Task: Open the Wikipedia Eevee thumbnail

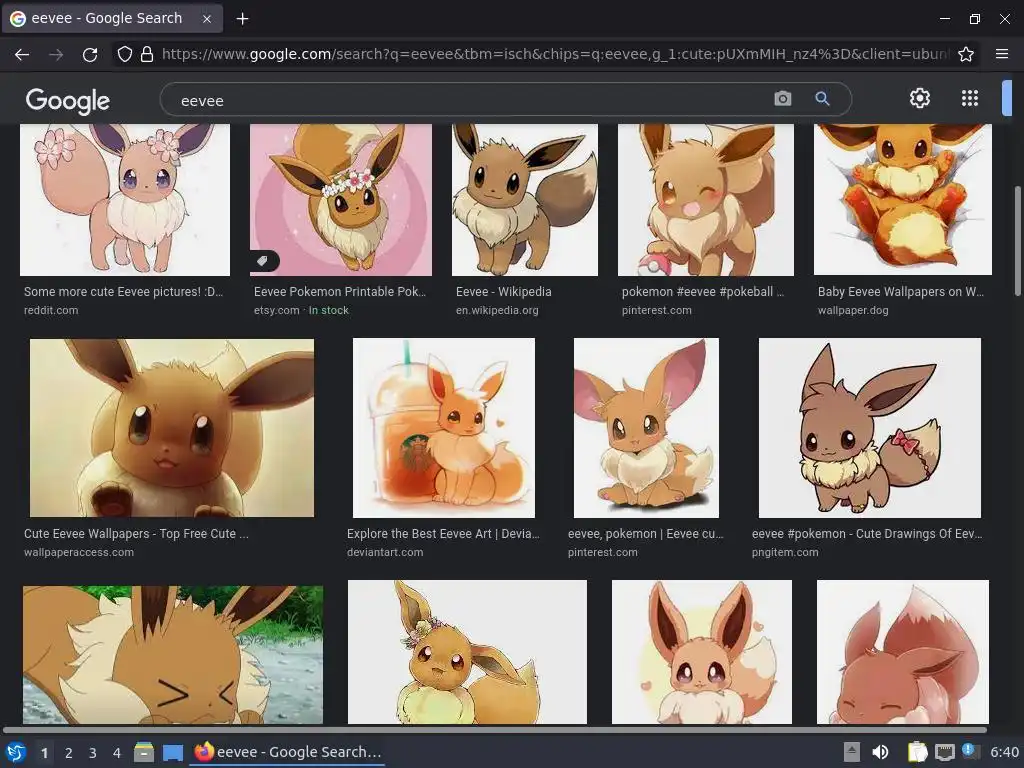Action: coord(525,200)
